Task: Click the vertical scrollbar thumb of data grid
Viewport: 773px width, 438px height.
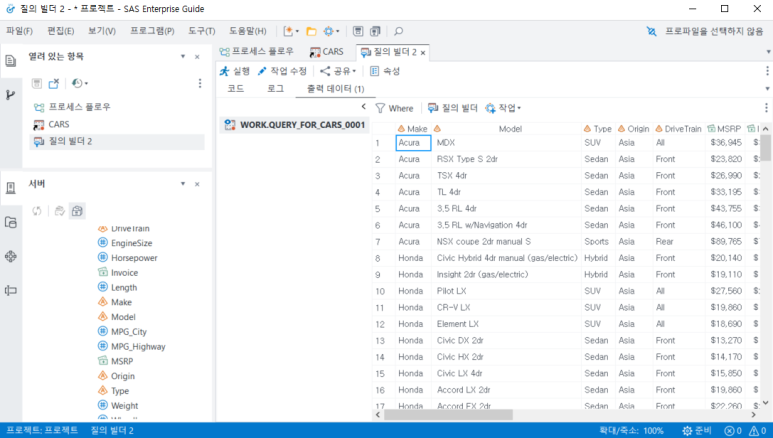Action: coord(765,147)
